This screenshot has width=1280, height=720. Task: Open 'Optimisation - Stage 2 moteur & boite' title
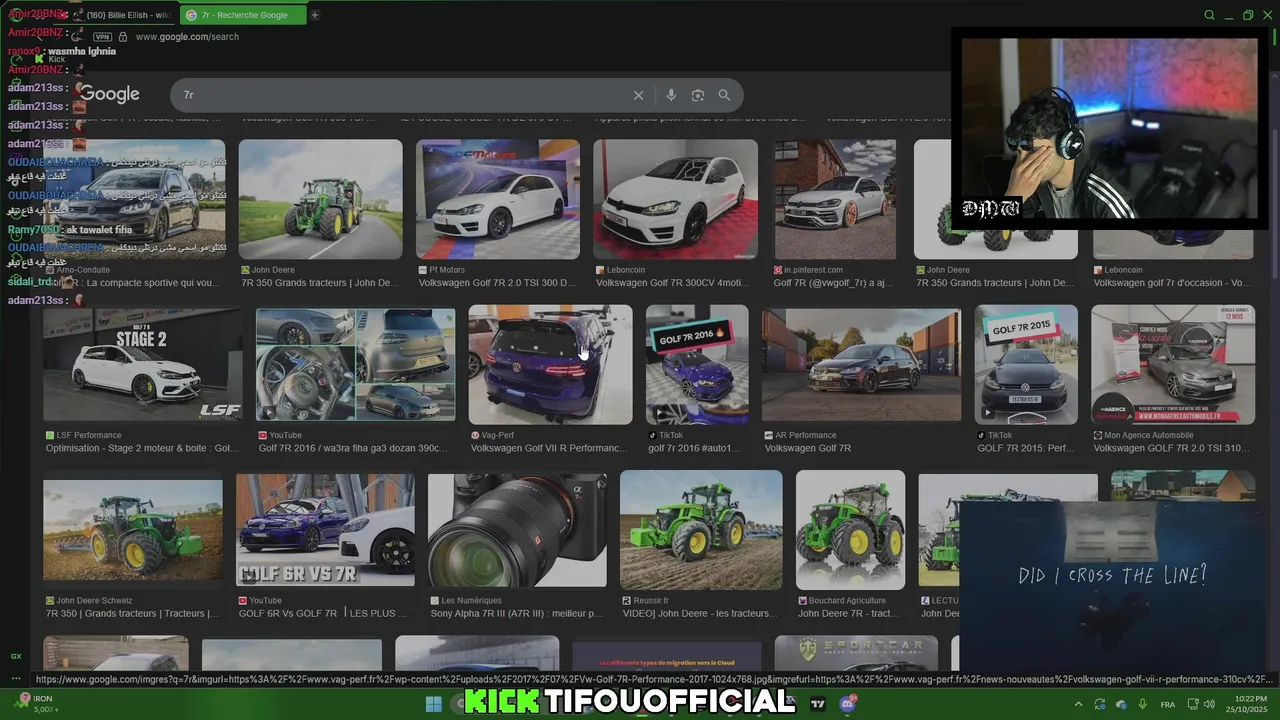click(x=141, y=448)
